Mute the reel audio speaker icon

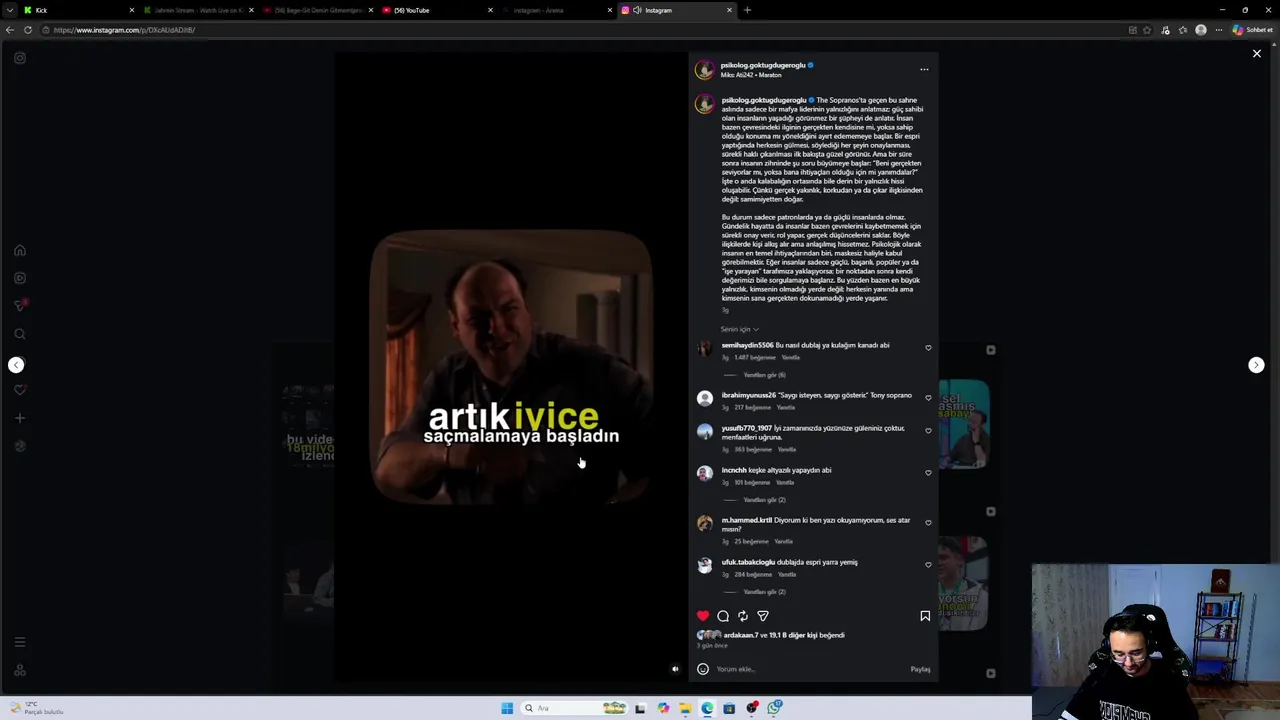675,669
